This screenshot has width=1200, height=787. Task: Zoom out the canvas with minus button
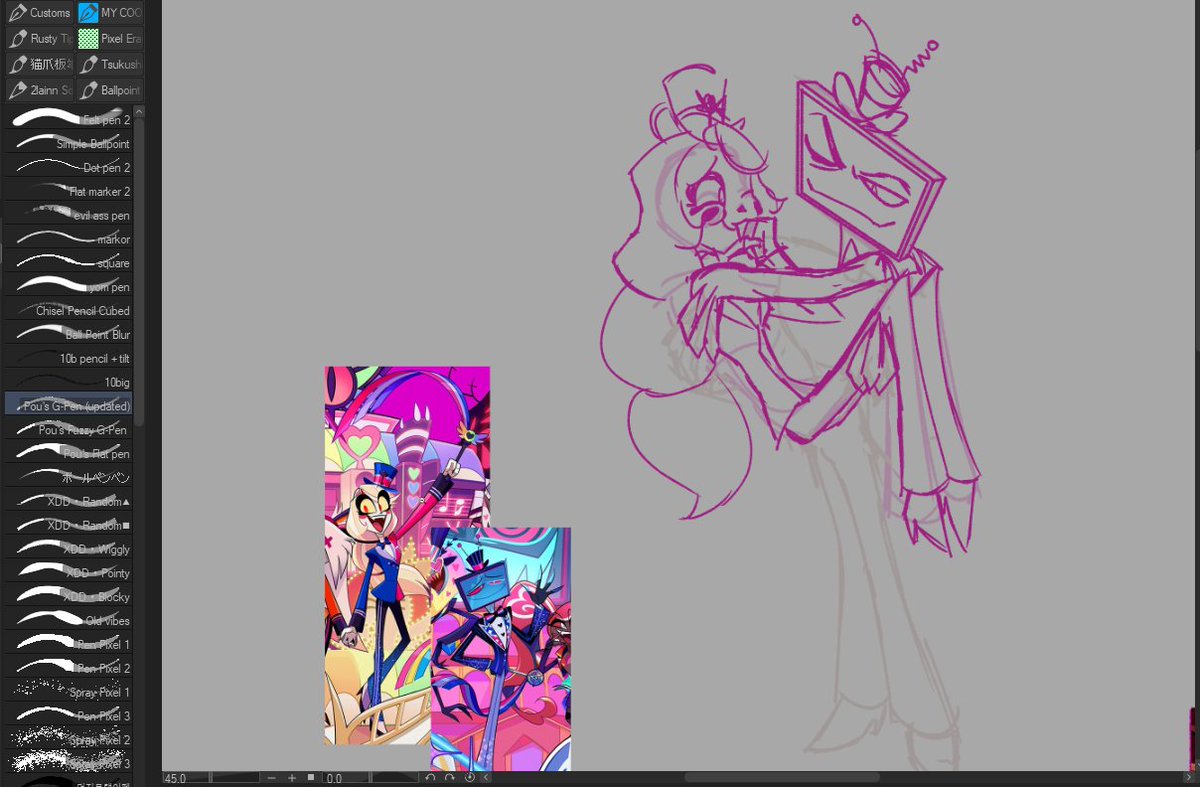tap(271, 778)
